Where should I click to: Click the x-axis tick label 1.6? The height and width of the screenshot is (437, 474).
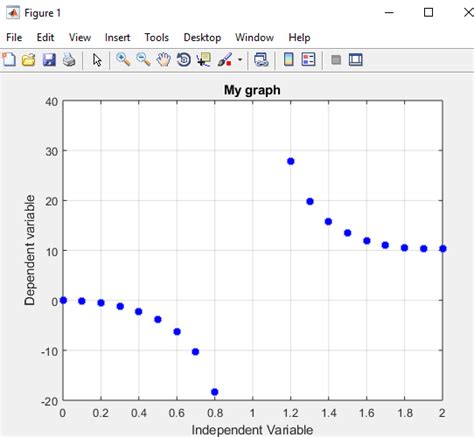(367, 413)
